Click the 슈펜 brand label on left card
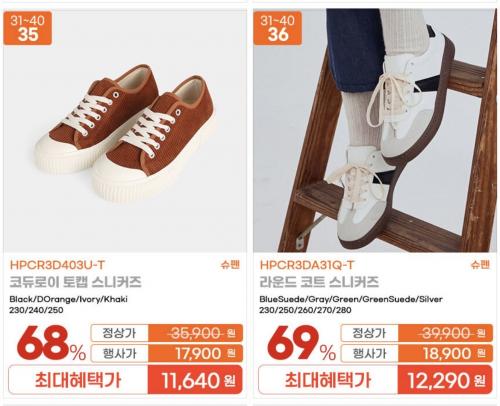 point(230,265)
